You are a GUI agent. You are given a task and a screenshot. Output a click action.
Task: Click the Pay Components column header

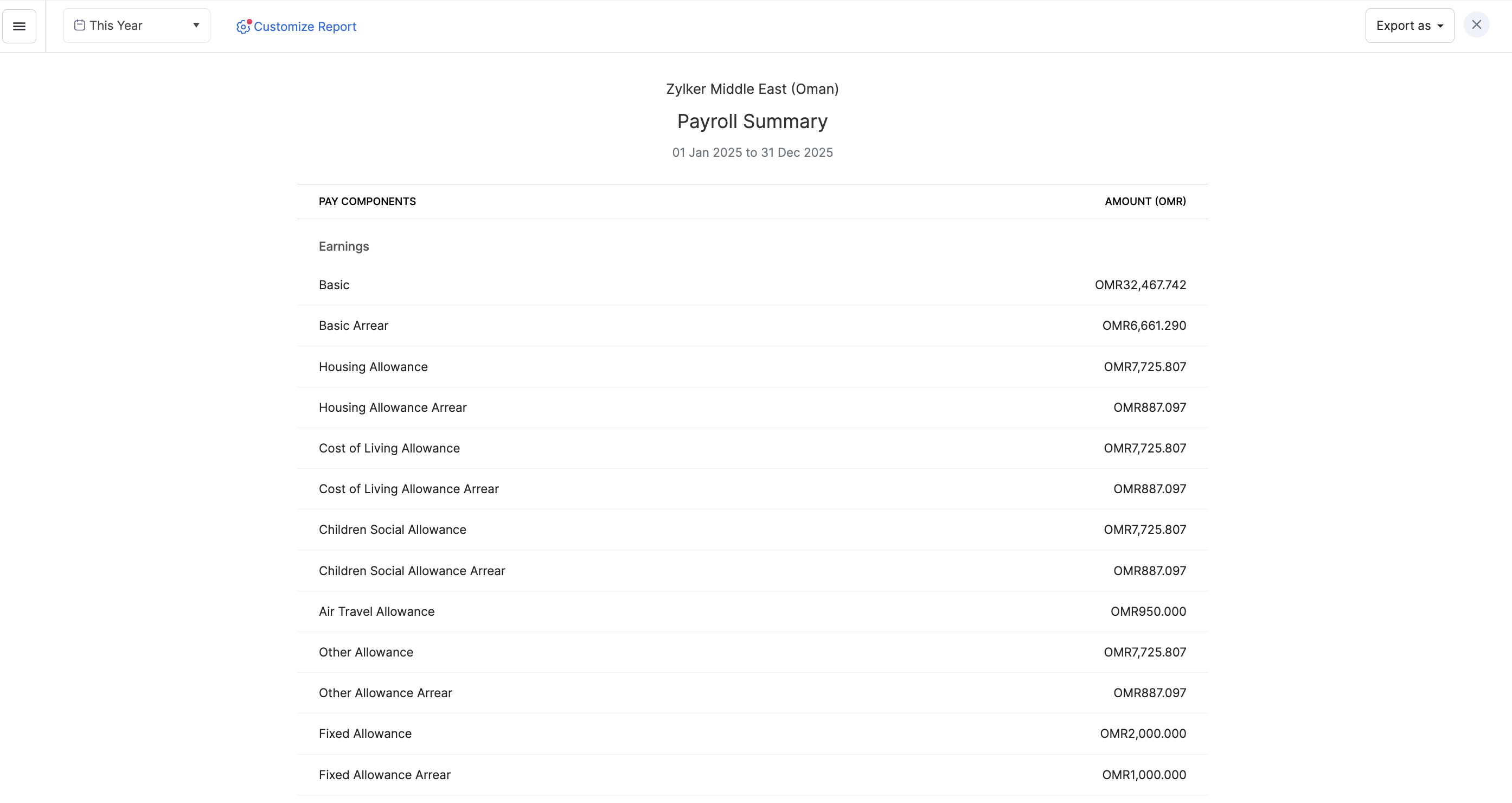(x=367, y=201)
